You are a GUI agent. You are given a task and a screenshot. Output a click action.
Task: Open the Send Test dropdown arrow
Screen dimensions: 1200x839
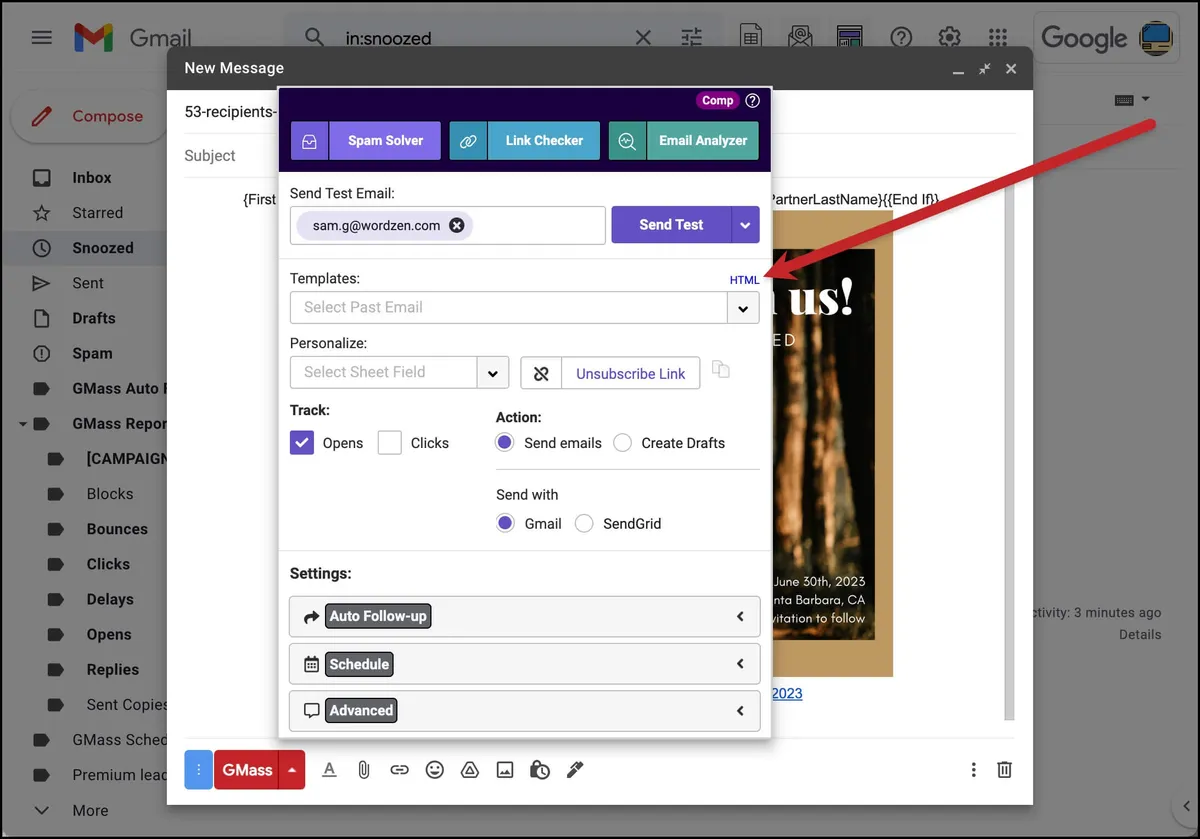pyautogui.click(x=745, y=225)
